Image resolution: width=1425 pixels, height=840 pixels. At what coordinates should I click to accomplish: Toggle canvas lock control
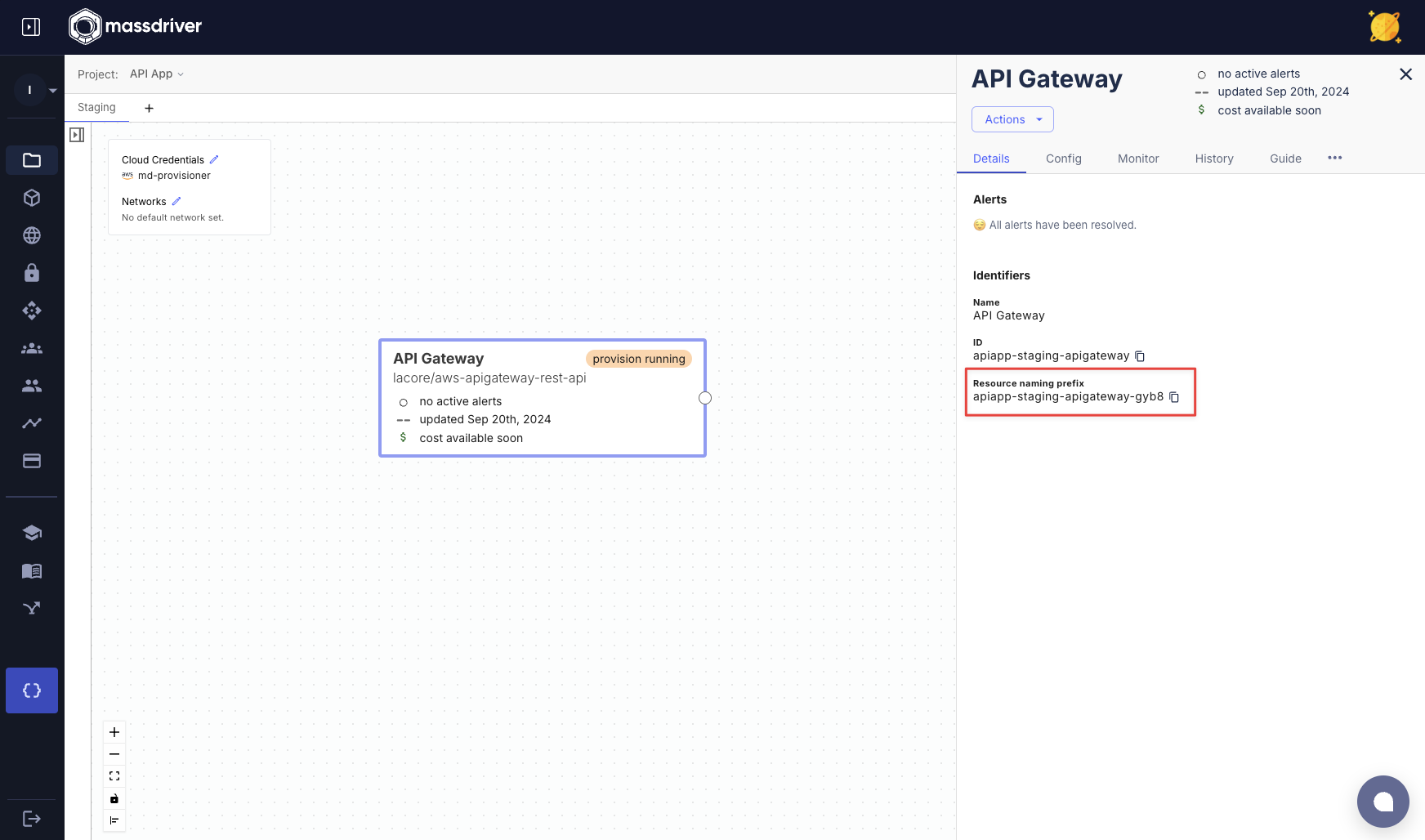click(x=114, y=798)
